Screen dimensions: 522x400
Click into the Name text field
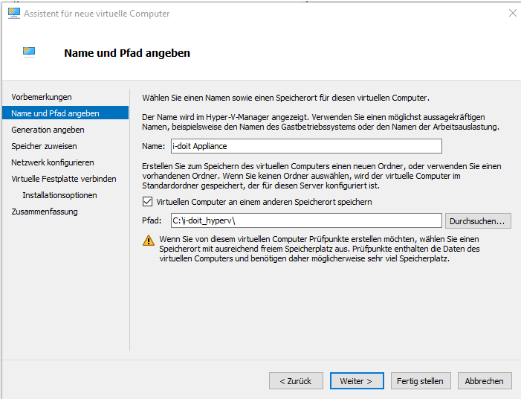[306, 146]
